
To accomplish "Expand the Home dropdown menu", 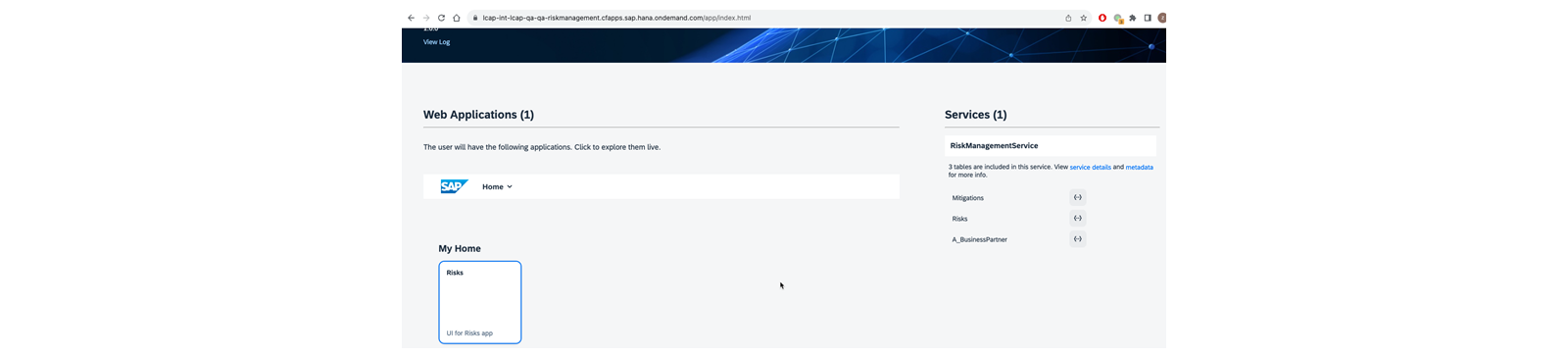I will coord(497,186).
